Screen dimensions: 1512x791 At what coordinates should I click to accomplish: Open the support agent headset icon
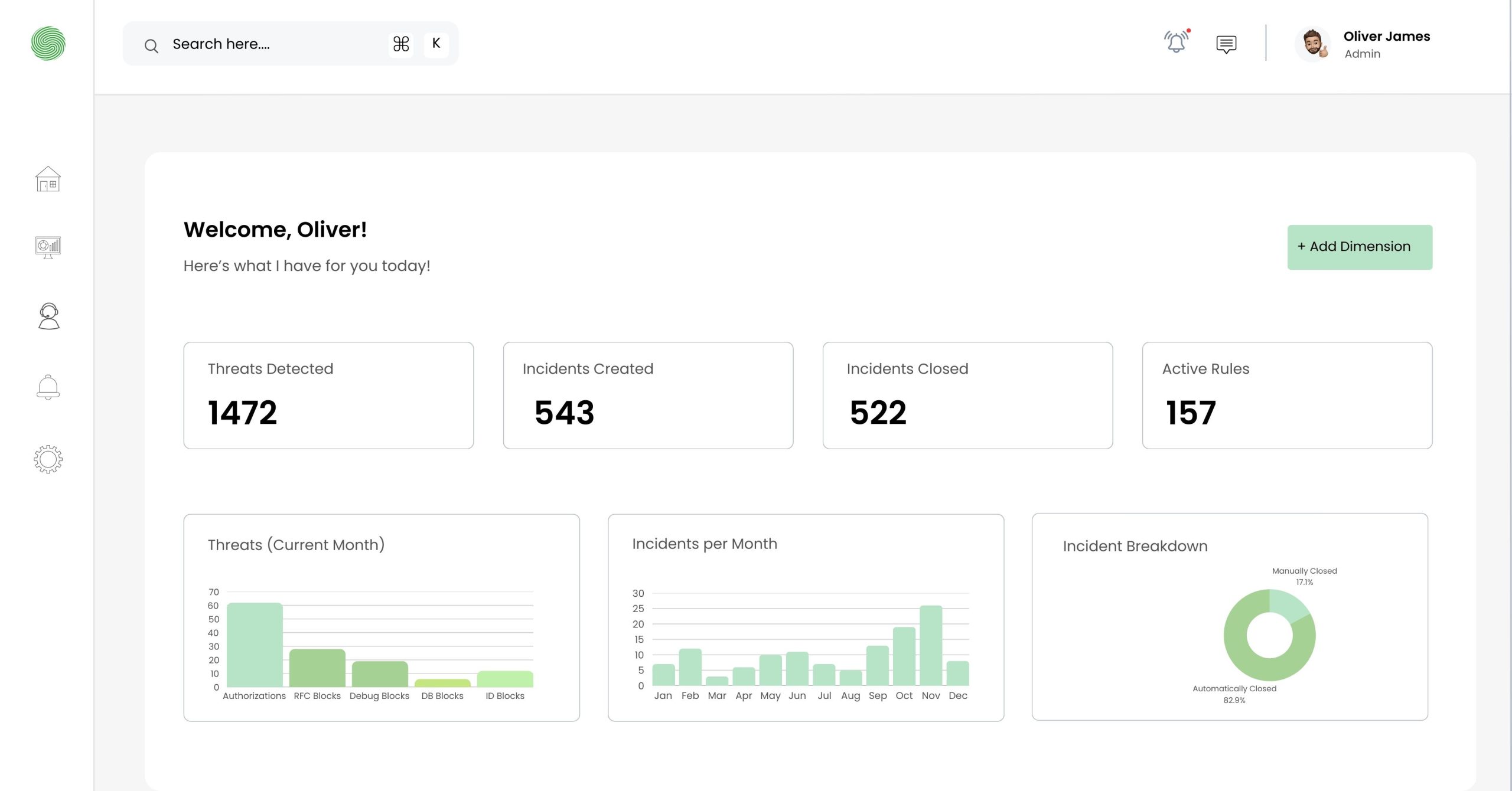(48, 316)
